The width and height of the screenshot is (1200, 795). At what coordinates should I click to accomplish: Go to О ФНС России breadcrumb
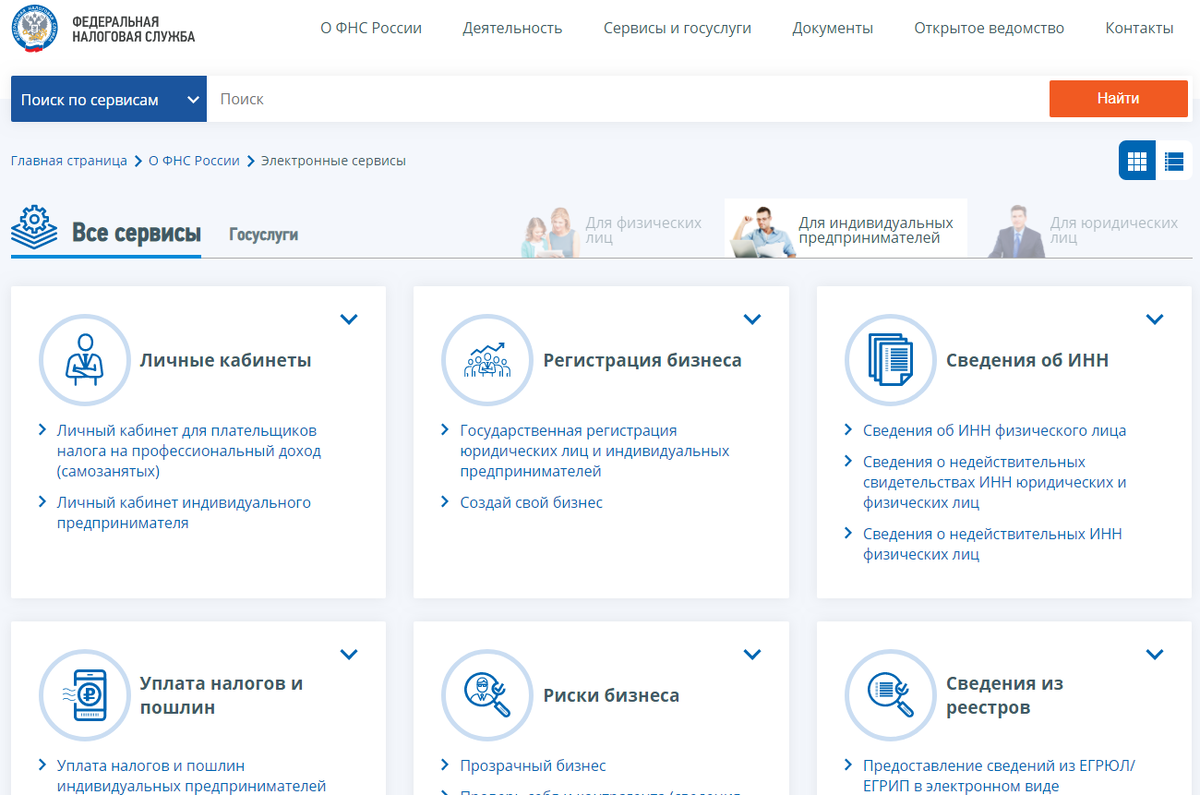click(x=194, y=160)
